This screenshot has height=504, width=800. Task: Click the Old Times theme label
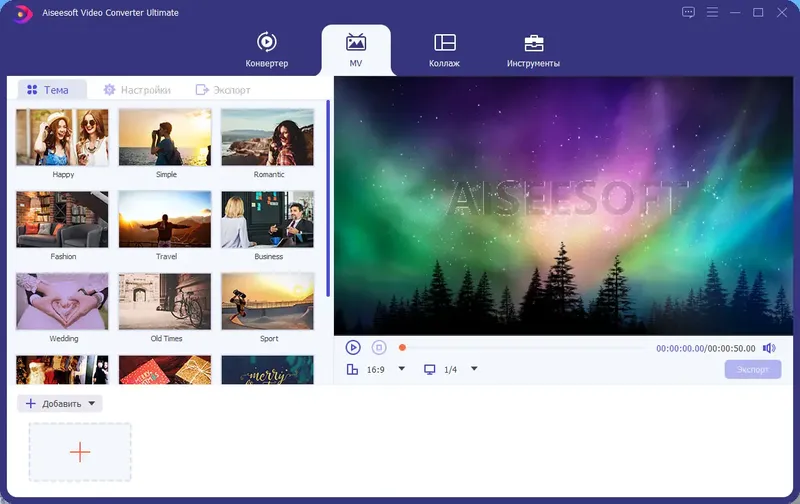[166, 339]
